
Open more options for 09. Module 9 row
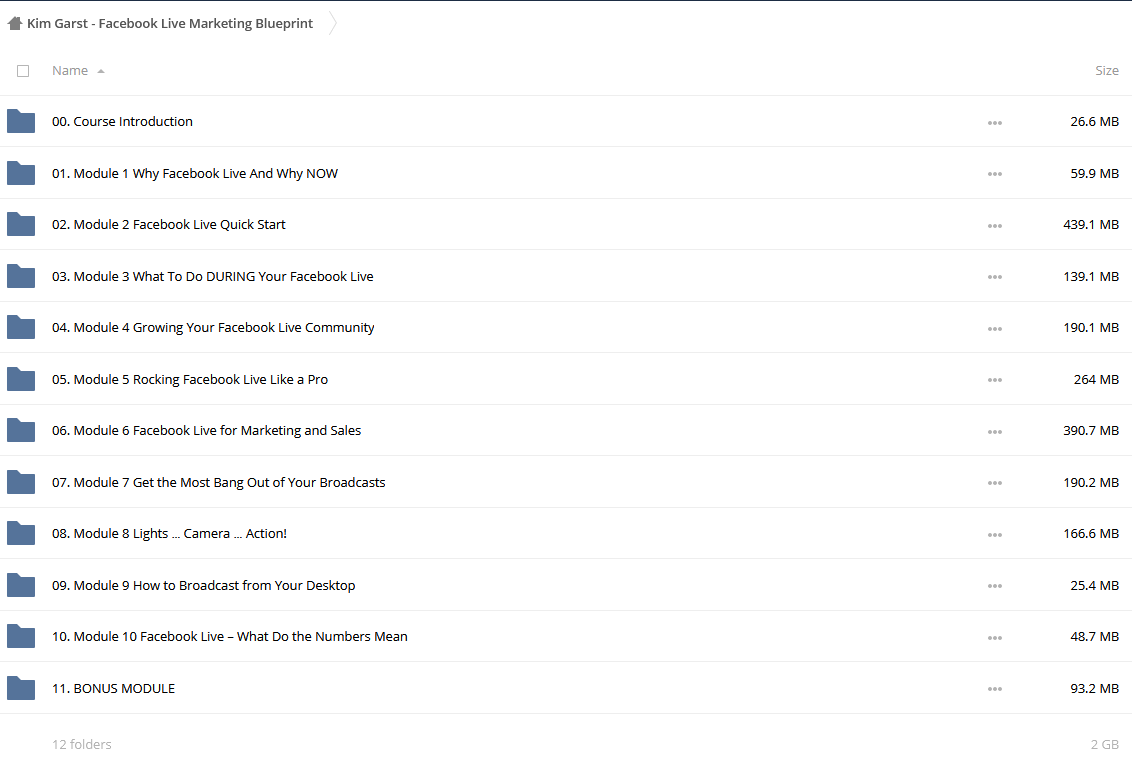[x=995, y=586]
